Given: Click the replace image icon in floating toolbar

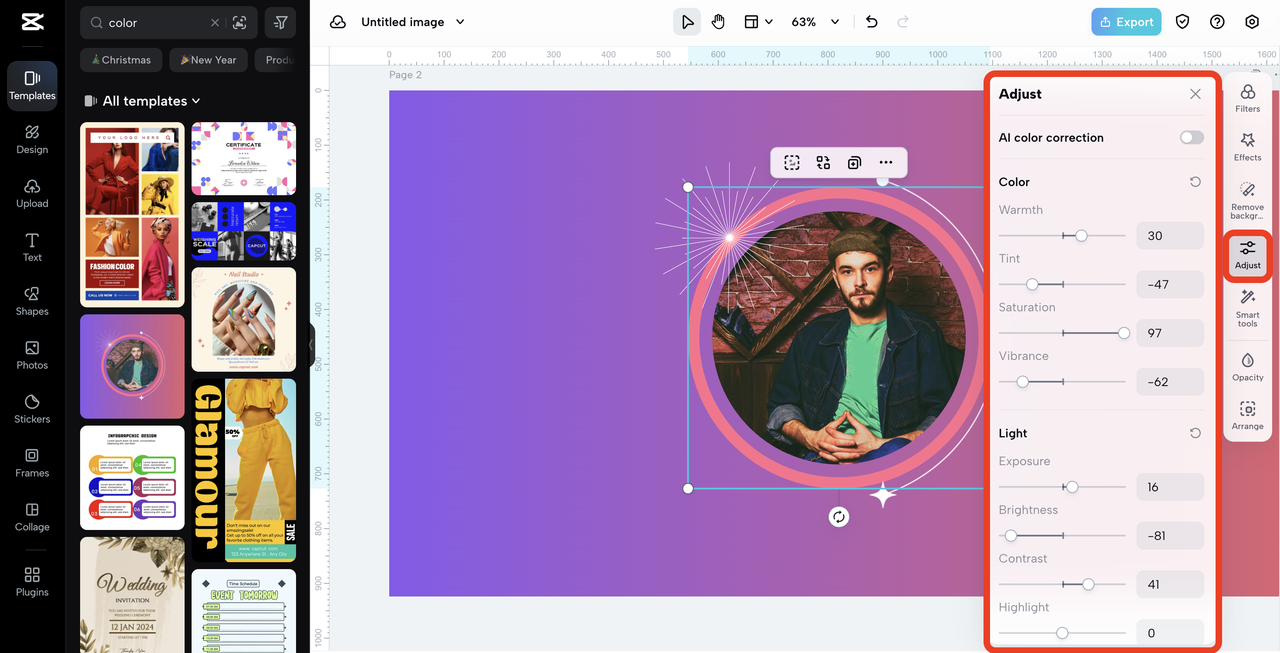Looking at the screenshot, I should point(823,163).
